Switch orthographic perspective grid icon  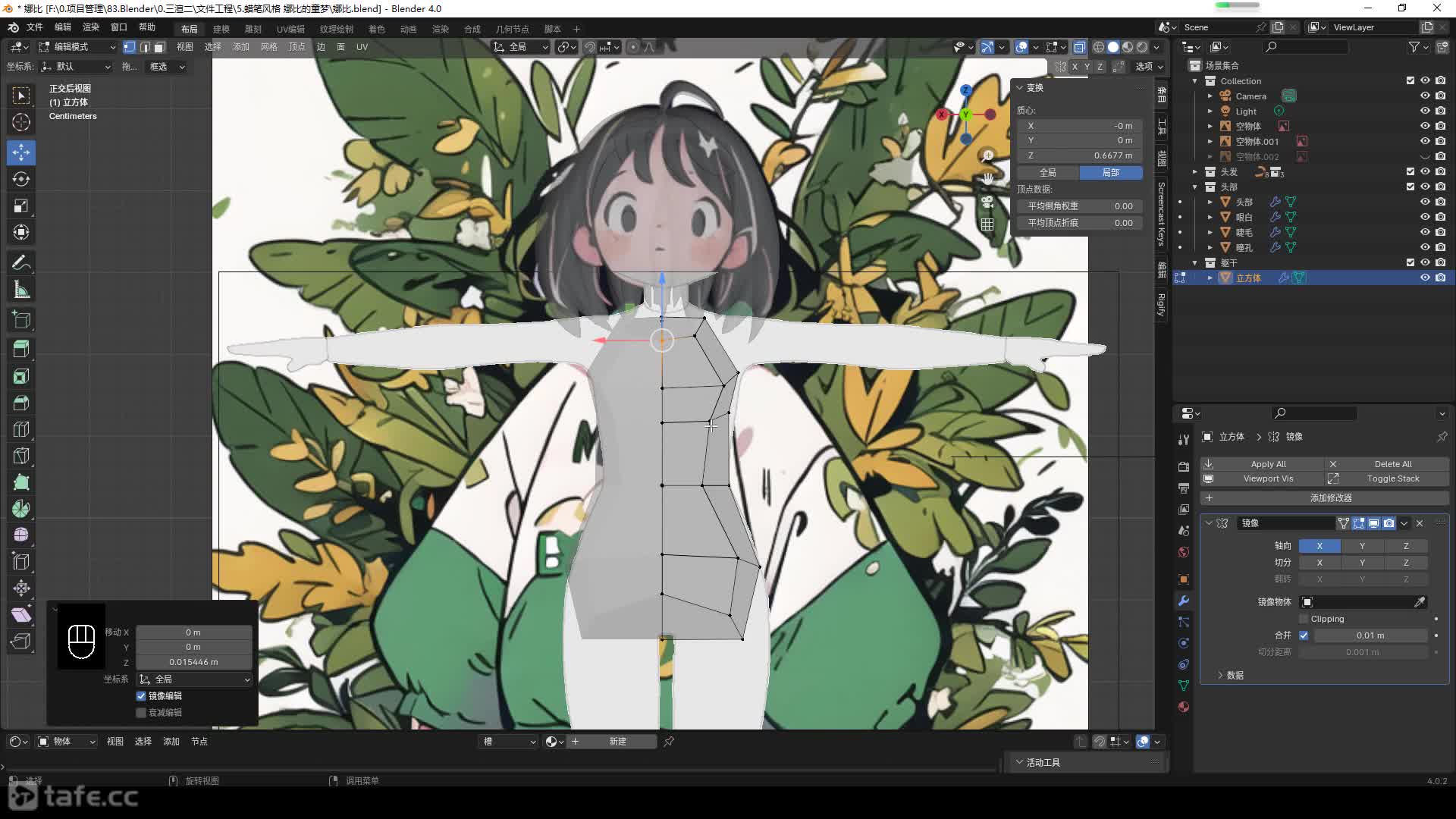coord(987,224)
